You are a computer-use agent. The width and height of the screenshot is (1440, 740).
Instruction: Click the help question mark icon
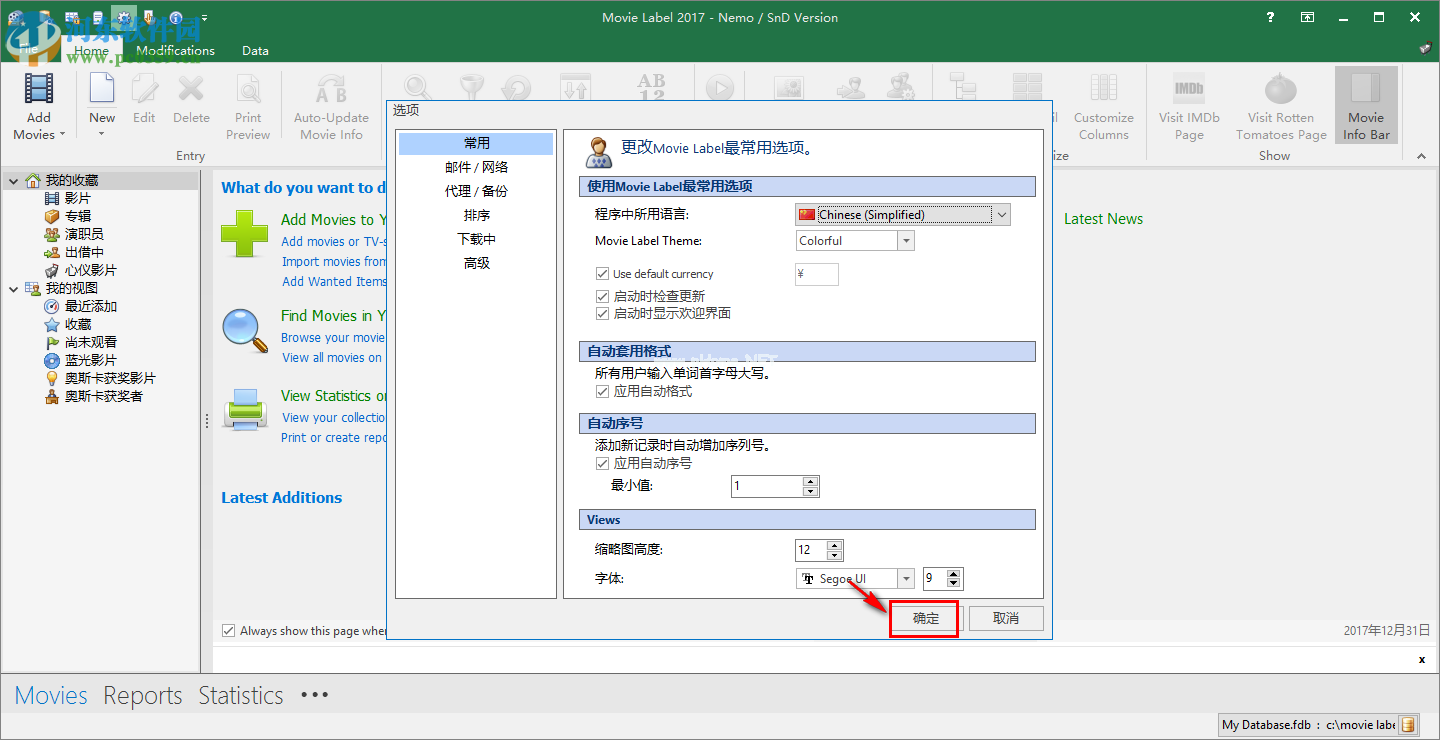coord(1270,17)
